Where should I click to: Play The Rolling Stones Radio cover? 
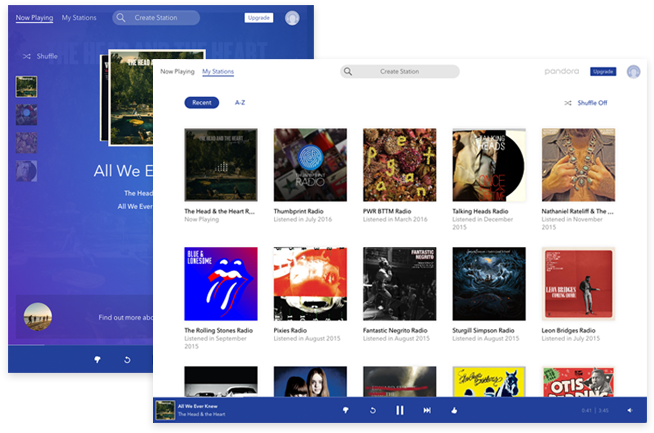(x=221, y=284)
